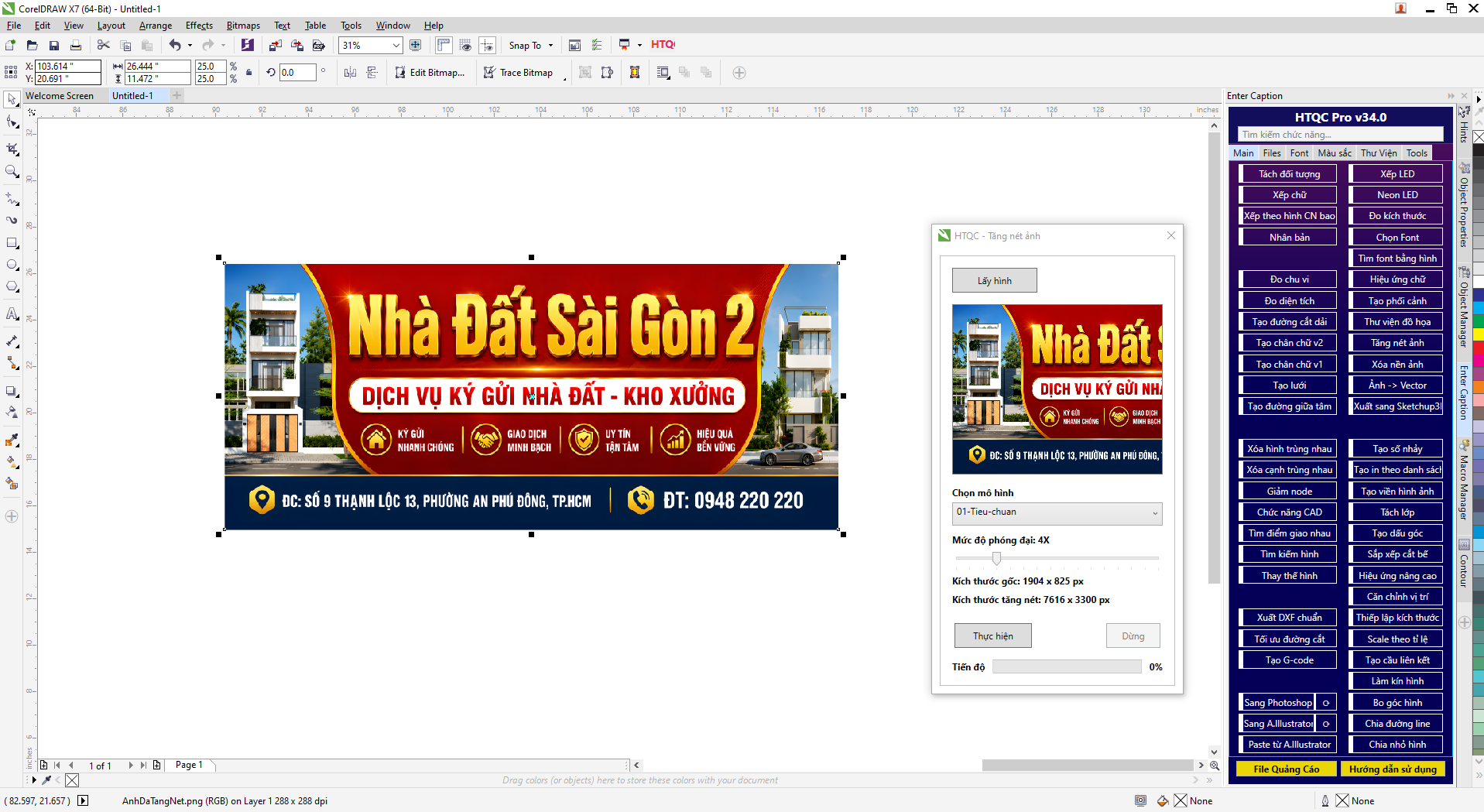
Task: Click the Tiến độ progress bar
Action: (1067, 666)
